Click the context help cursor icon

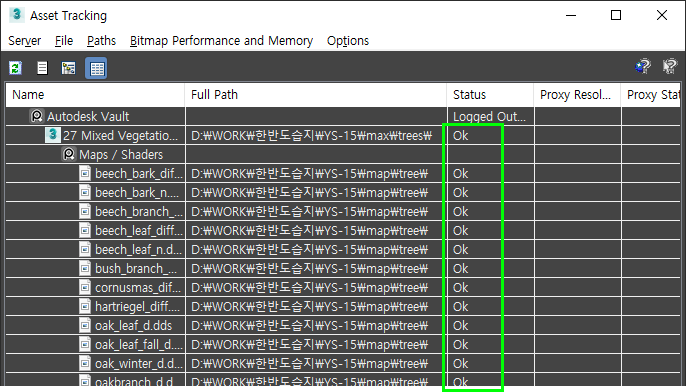point(669,67)
